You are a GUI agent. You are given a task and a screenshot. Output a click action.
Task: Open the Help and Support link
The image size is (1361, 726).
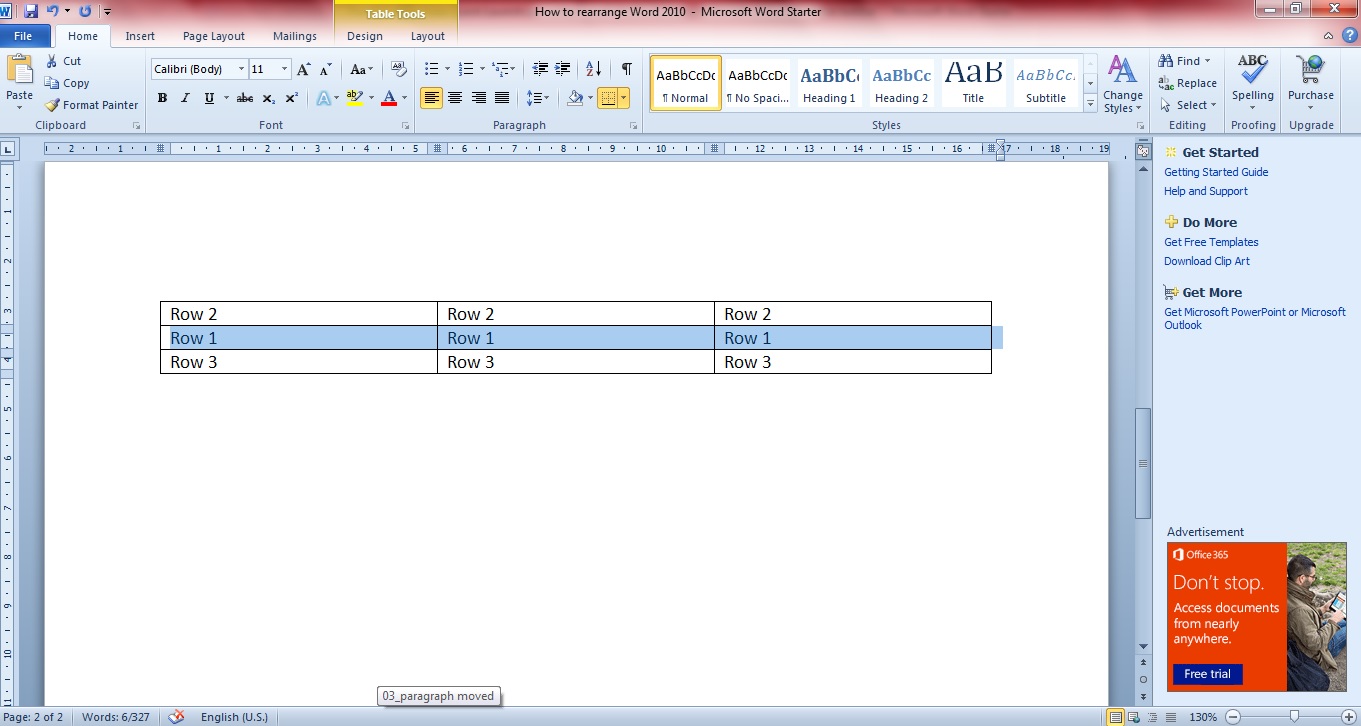point(1206,191)
